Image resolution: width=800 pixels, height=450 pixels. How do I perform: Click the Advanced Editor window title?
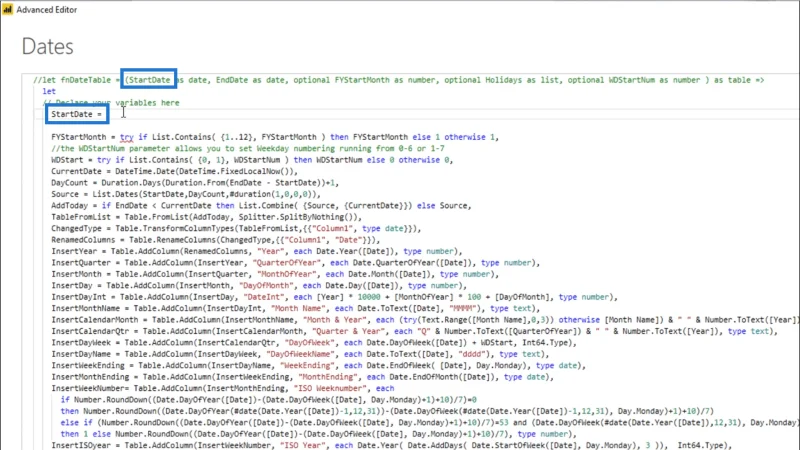(47, 10)
